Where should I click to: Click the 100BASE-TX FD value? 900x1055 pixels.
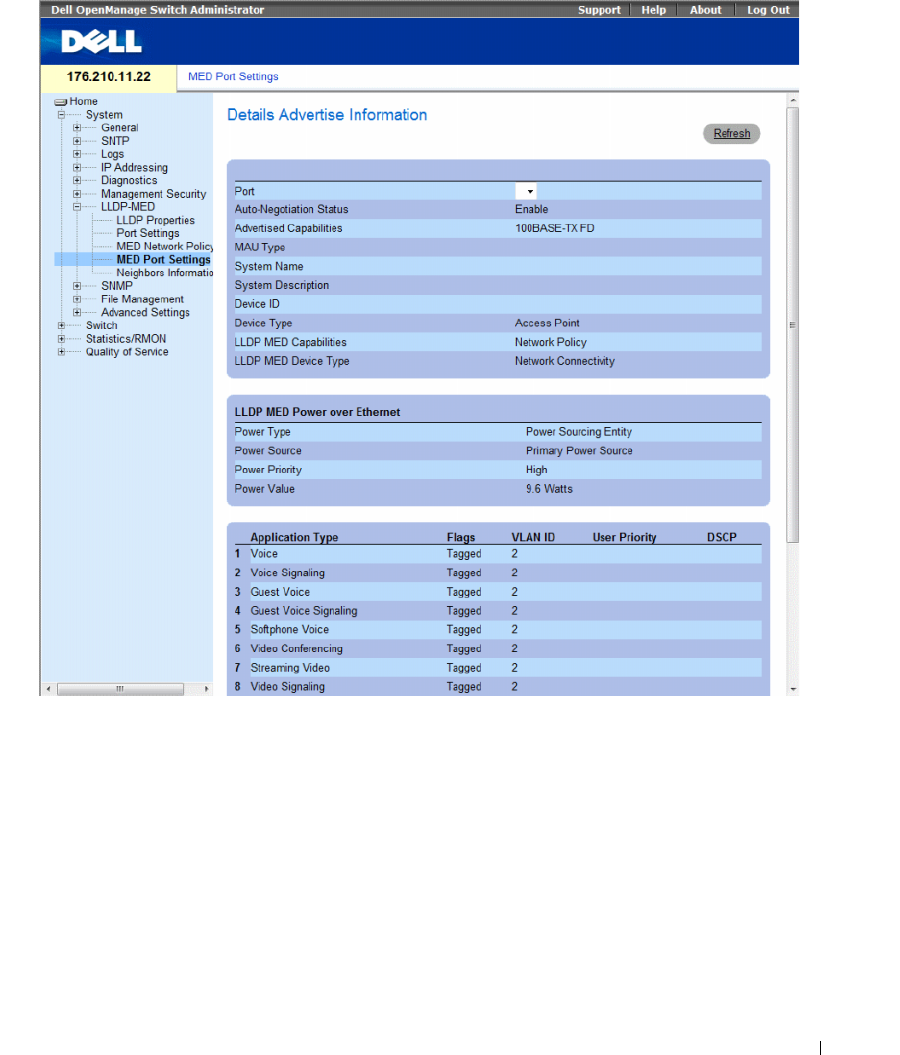(x=555, y=228)
